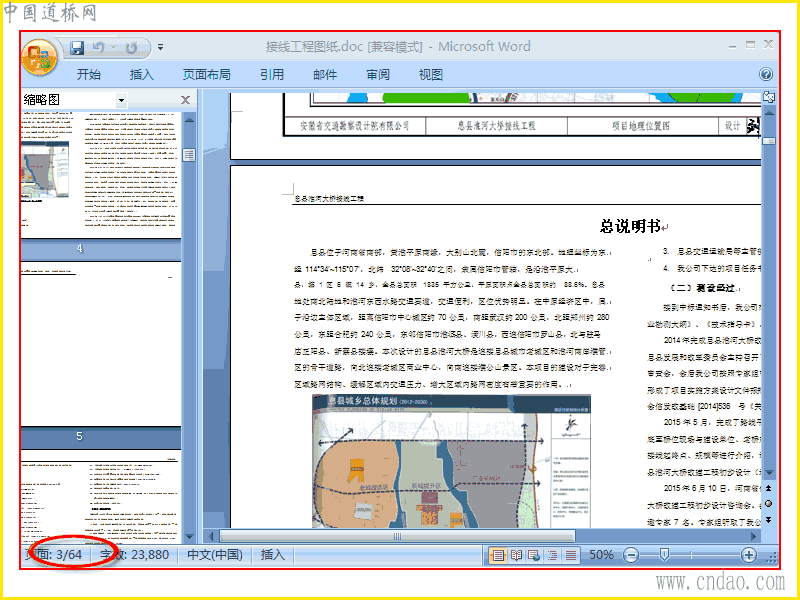The image size is (800, 600).
Task: Switch to the 插入 ribbon tab
Action: 141,75
